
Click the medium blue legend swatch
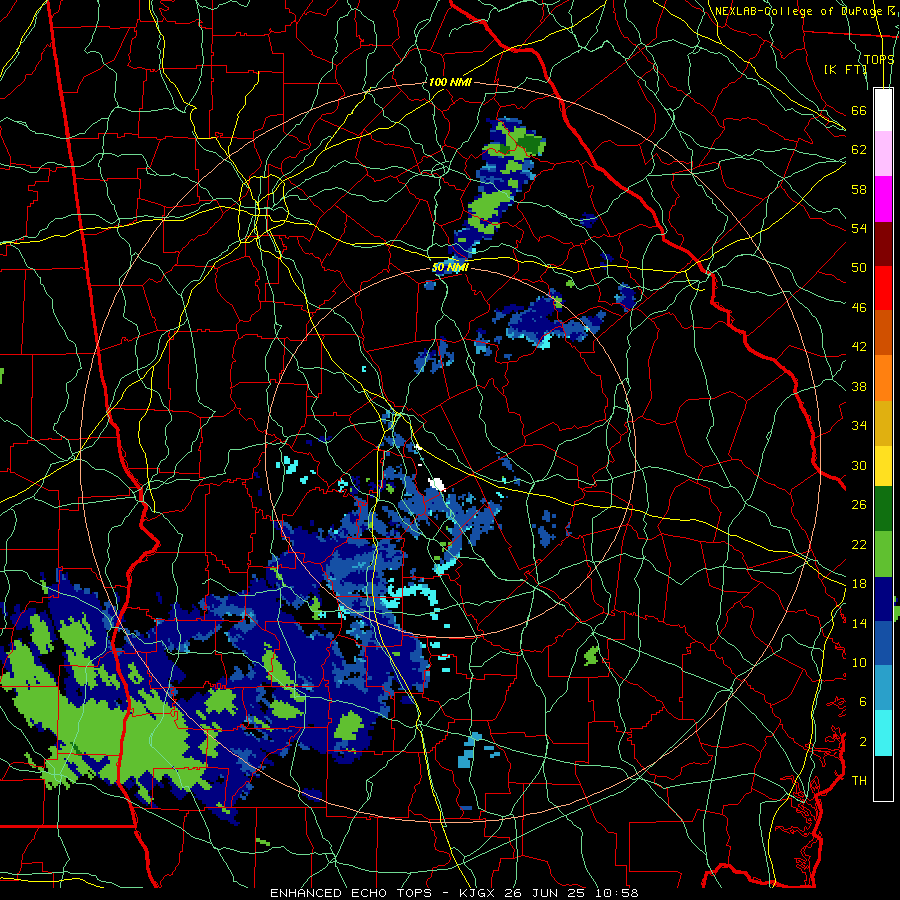[x=883, y=643]
